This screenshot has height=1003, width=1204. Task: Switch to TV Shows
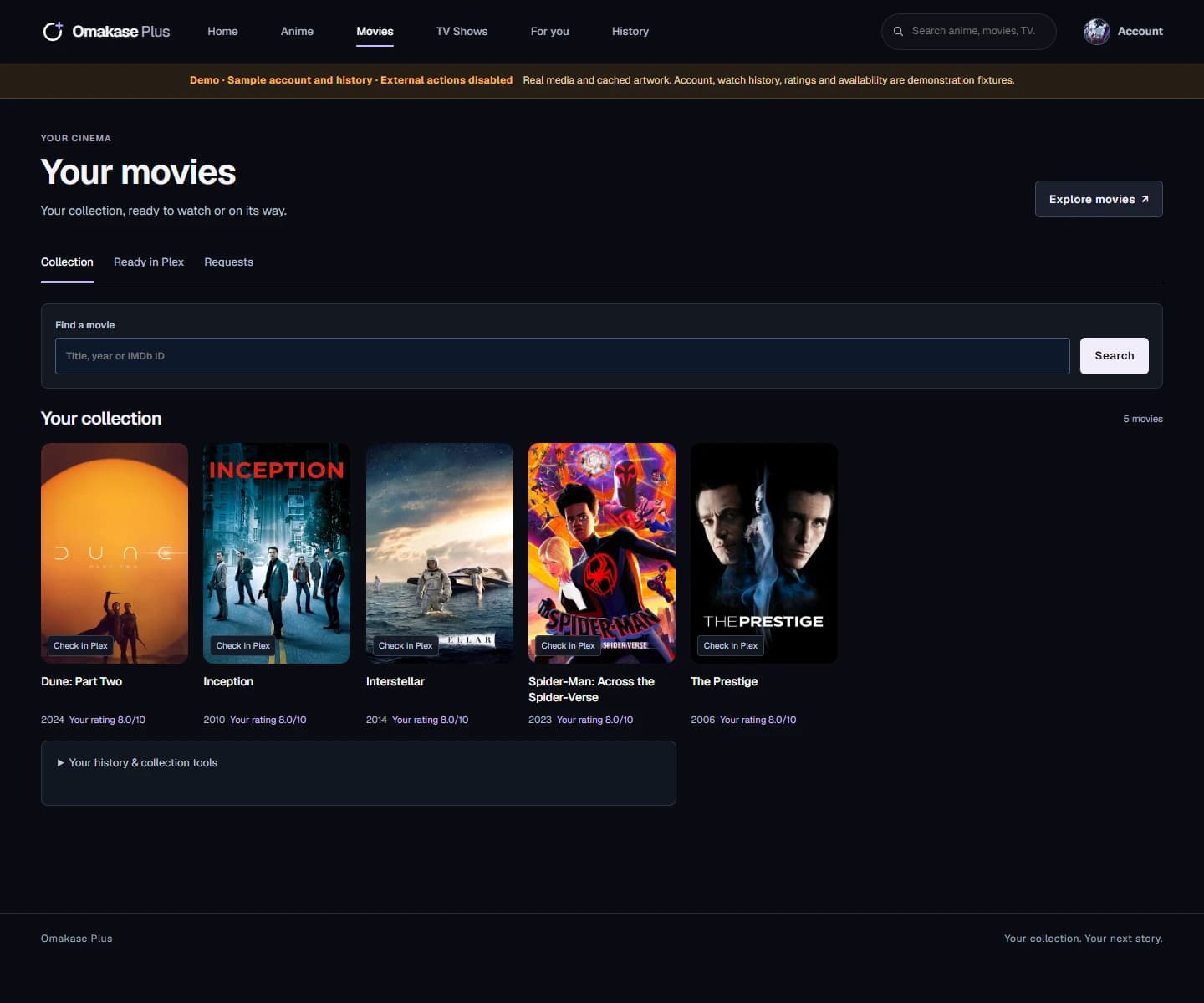[462, 31]
